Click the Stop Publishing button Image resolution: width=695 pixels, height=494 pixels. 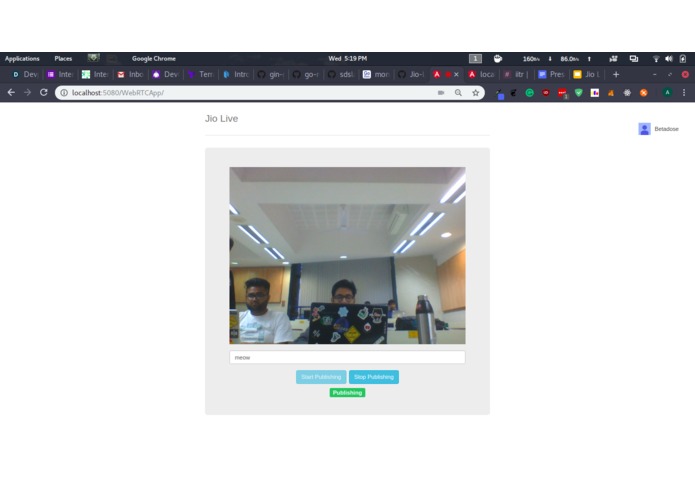tap(374, 377)
